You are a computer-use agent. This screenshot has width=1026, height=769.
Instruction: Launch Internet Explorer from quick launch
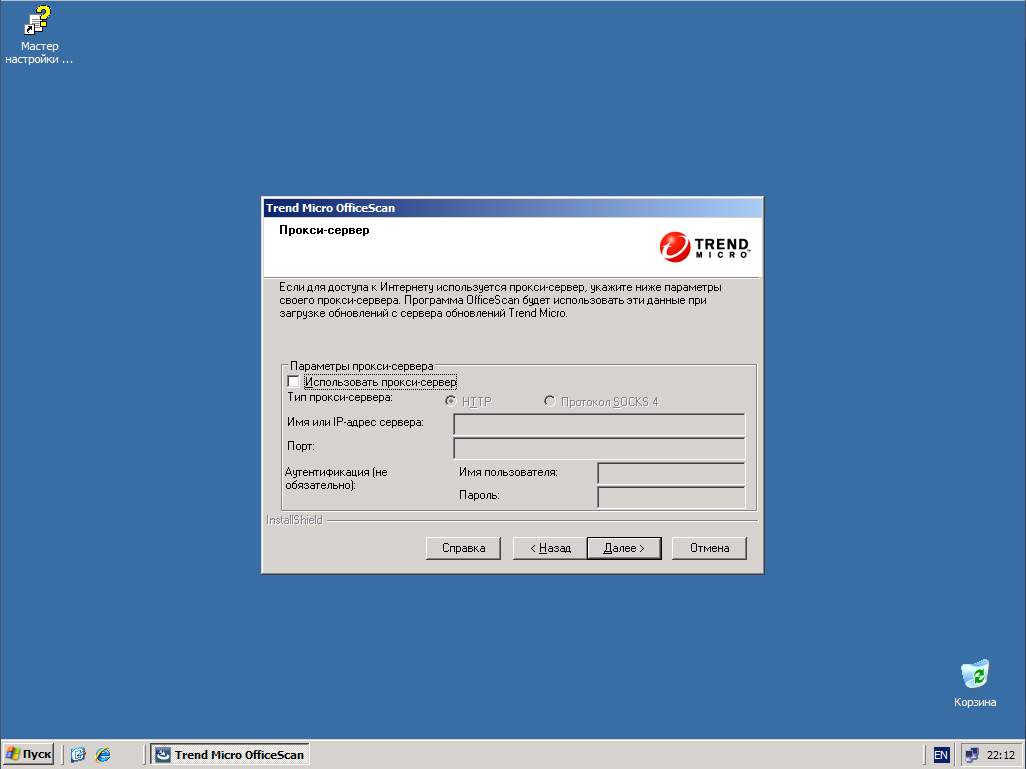(x=103, y=755)
